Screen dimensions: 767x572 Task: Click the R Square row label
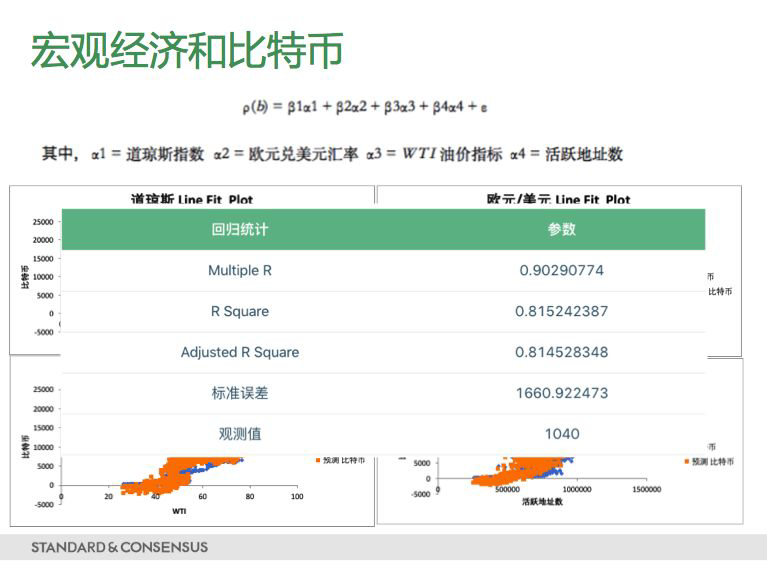[x=240, y=311]
